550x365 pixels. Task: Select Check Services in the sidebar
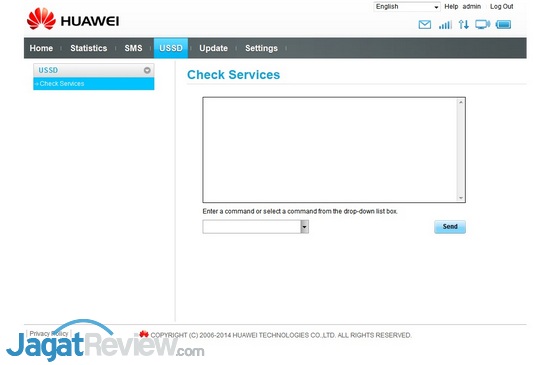coord(94,83)
